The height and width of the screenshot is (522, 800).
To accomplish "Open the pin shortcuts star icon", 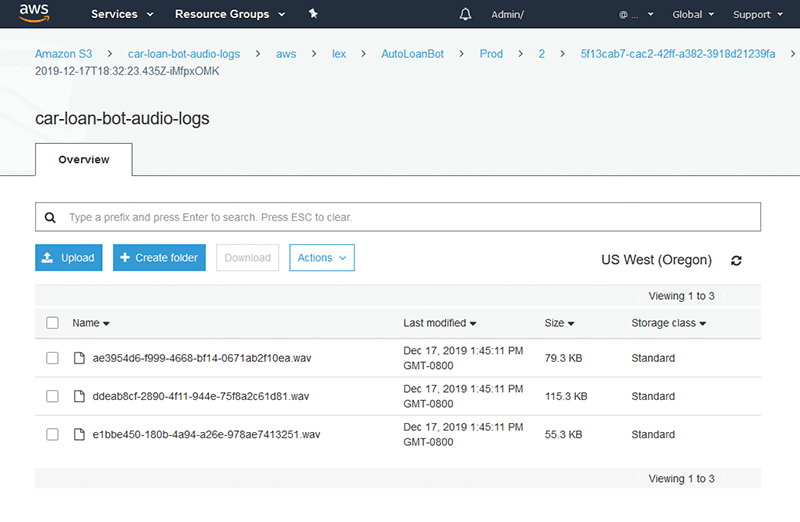I will [x=313, y=14].
